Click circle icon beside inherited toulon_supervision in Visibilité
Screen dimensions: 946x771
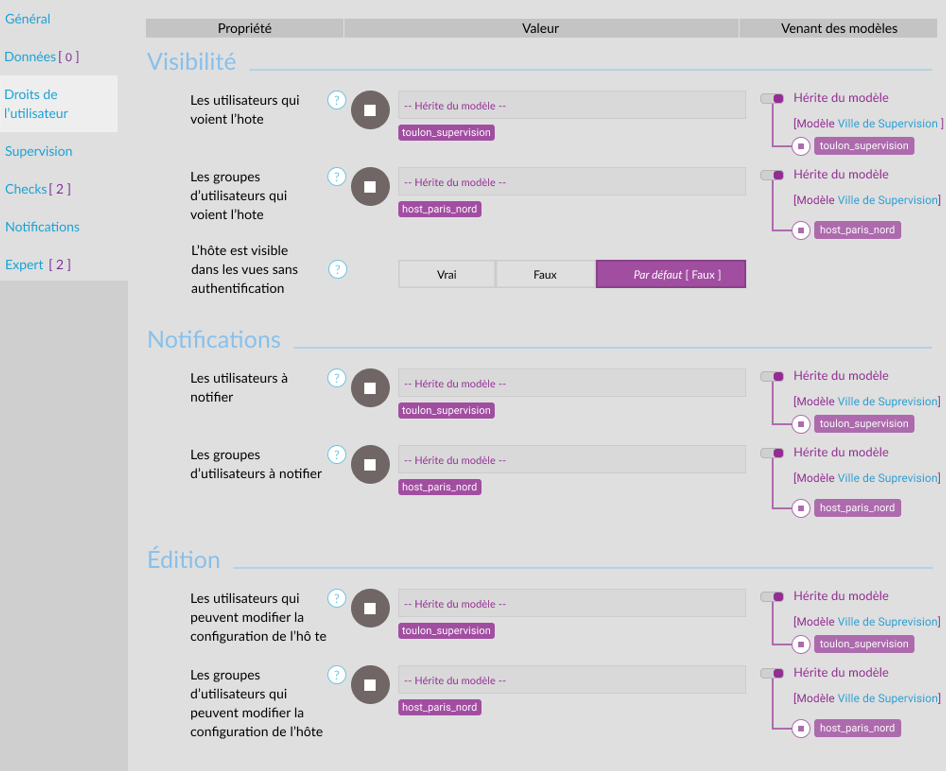tap(801, 146)
